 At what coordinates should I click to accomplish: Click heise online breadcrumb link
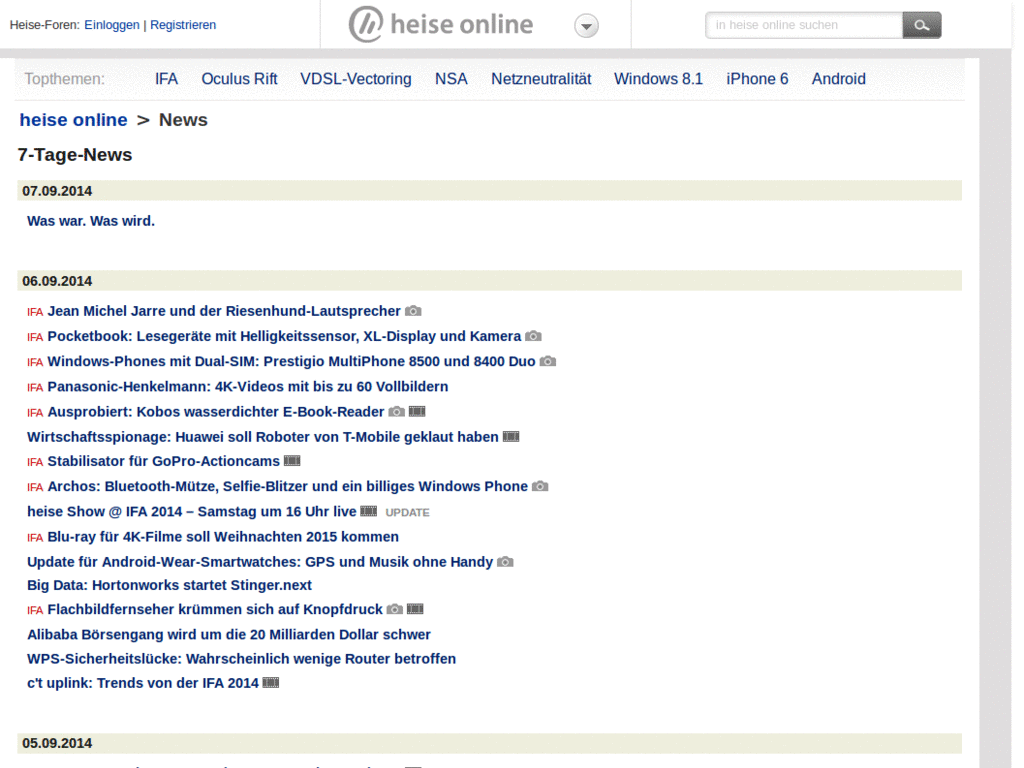tap(73, 120)
